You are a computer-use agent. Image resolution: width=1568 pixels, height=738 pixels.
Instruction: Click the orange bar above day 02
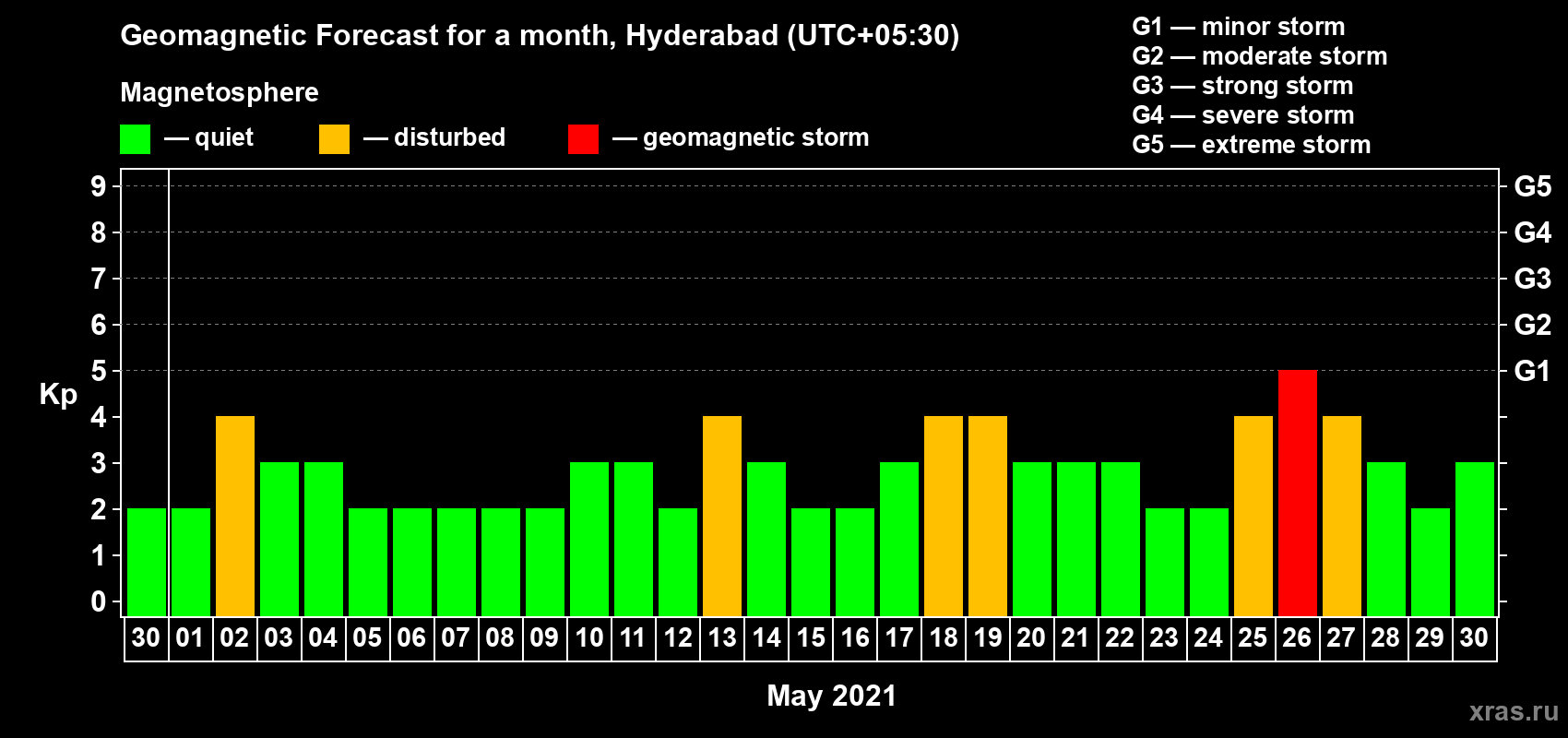click(x=235, y=516)
